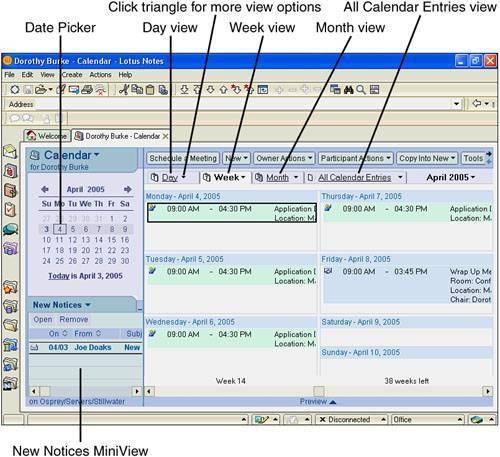Click the Open folder toolbar icon
This screenshot has height=457, width=500.
[41, 89]
